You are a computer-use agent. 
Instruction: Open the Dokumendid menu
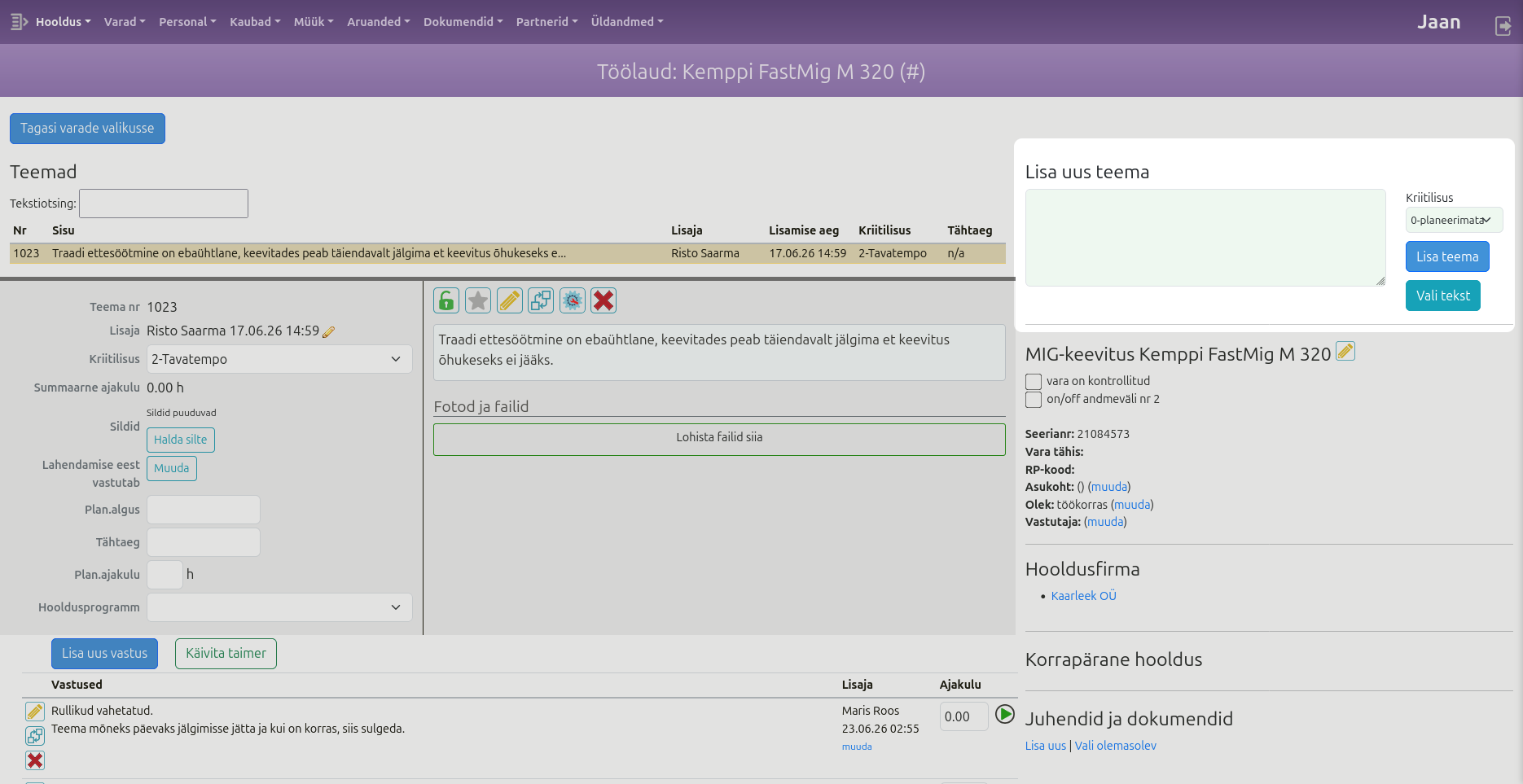pyautogui.click(x=463, y=22)
